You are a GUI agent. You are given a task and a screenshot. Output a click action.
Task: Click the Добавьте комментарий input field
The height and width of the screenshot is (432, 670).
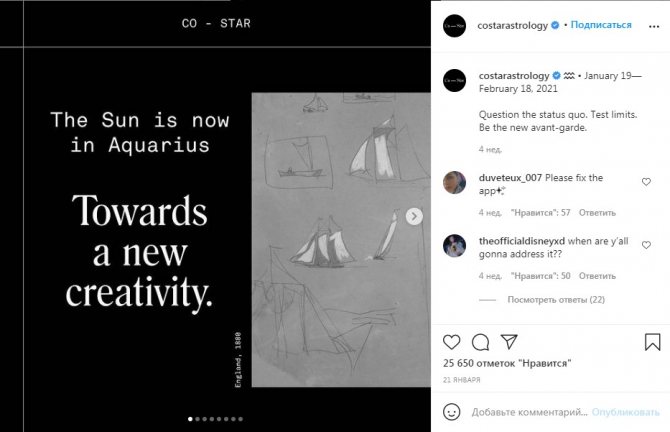pos(530,412)
